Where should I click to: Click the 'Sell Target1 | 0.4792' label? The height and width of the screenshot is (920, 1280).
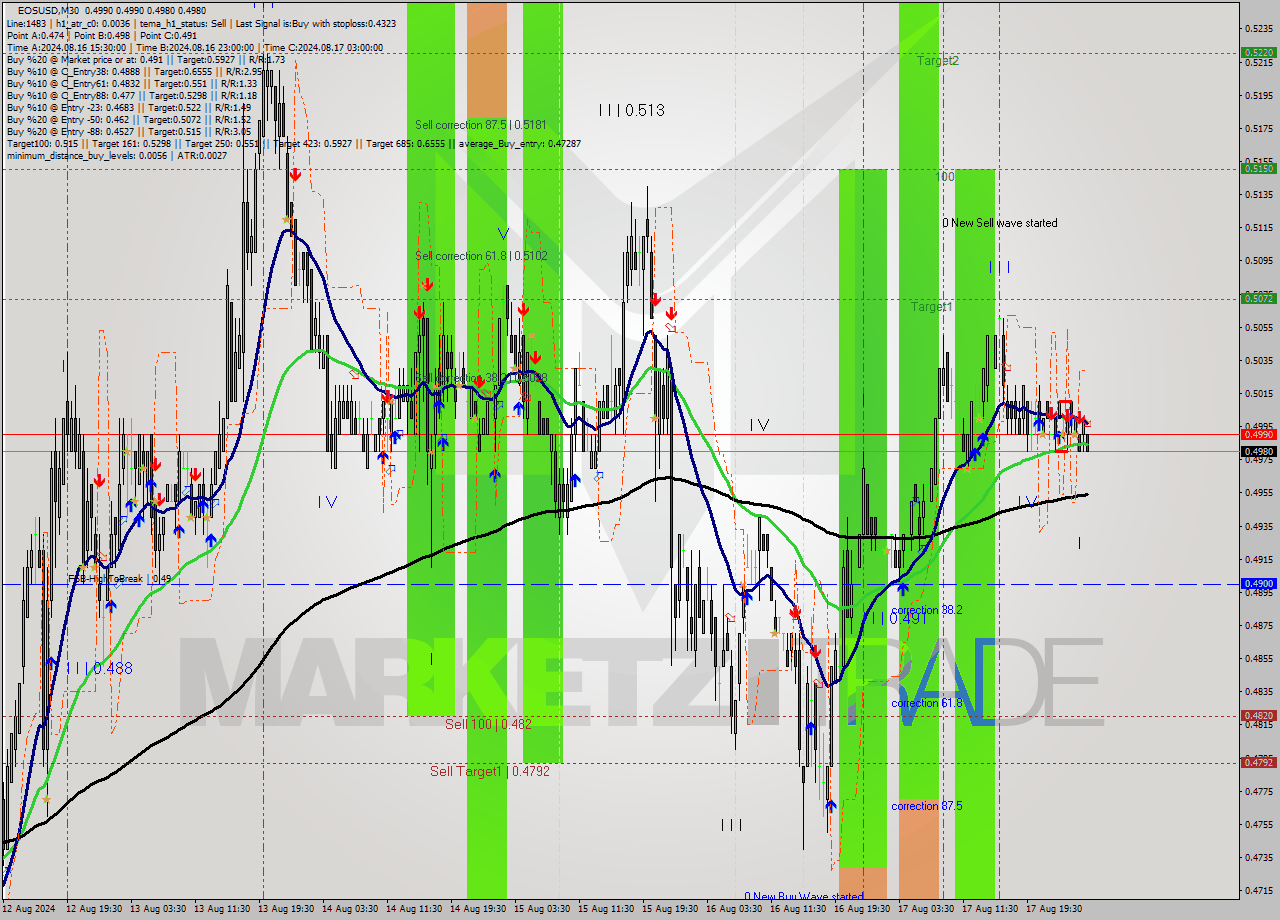[x=490, y=771]
